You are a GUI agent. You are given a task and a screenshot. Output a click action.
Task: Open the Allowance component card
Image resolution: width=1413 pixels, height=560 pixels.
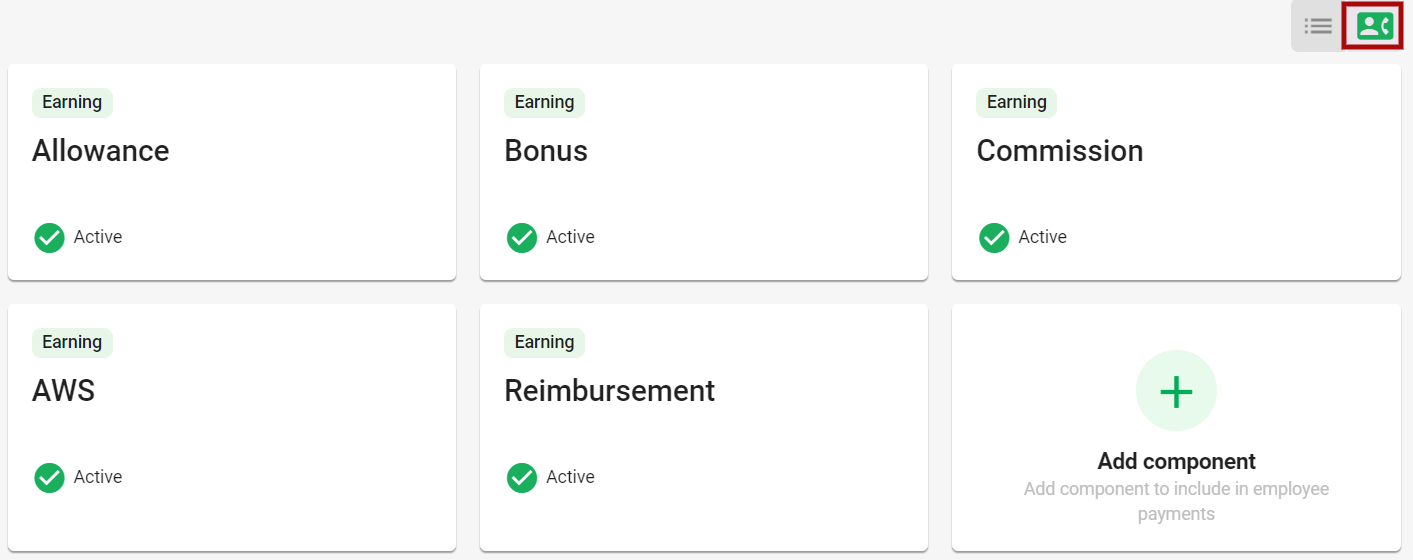pyautogui.click(x=232, y=172)
